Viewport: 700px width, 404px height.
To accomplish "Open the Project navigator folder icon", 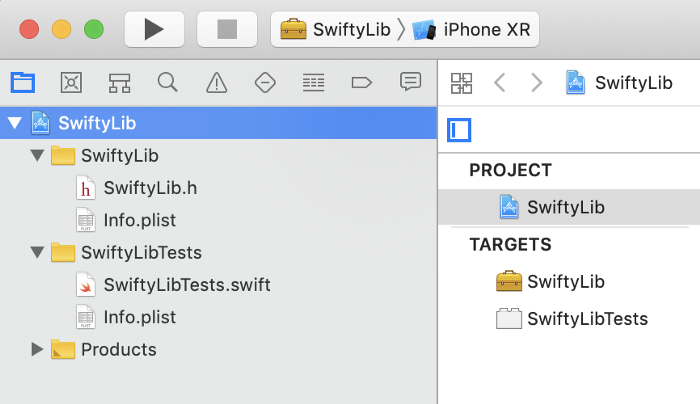I will (22, 82).
